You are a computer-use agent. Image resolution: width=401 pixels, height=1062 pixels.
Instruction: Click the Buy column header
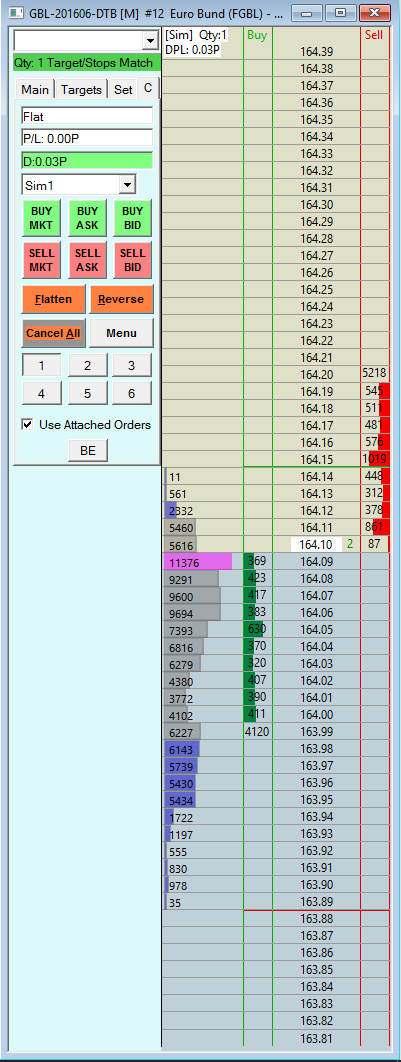click(257, 36)
